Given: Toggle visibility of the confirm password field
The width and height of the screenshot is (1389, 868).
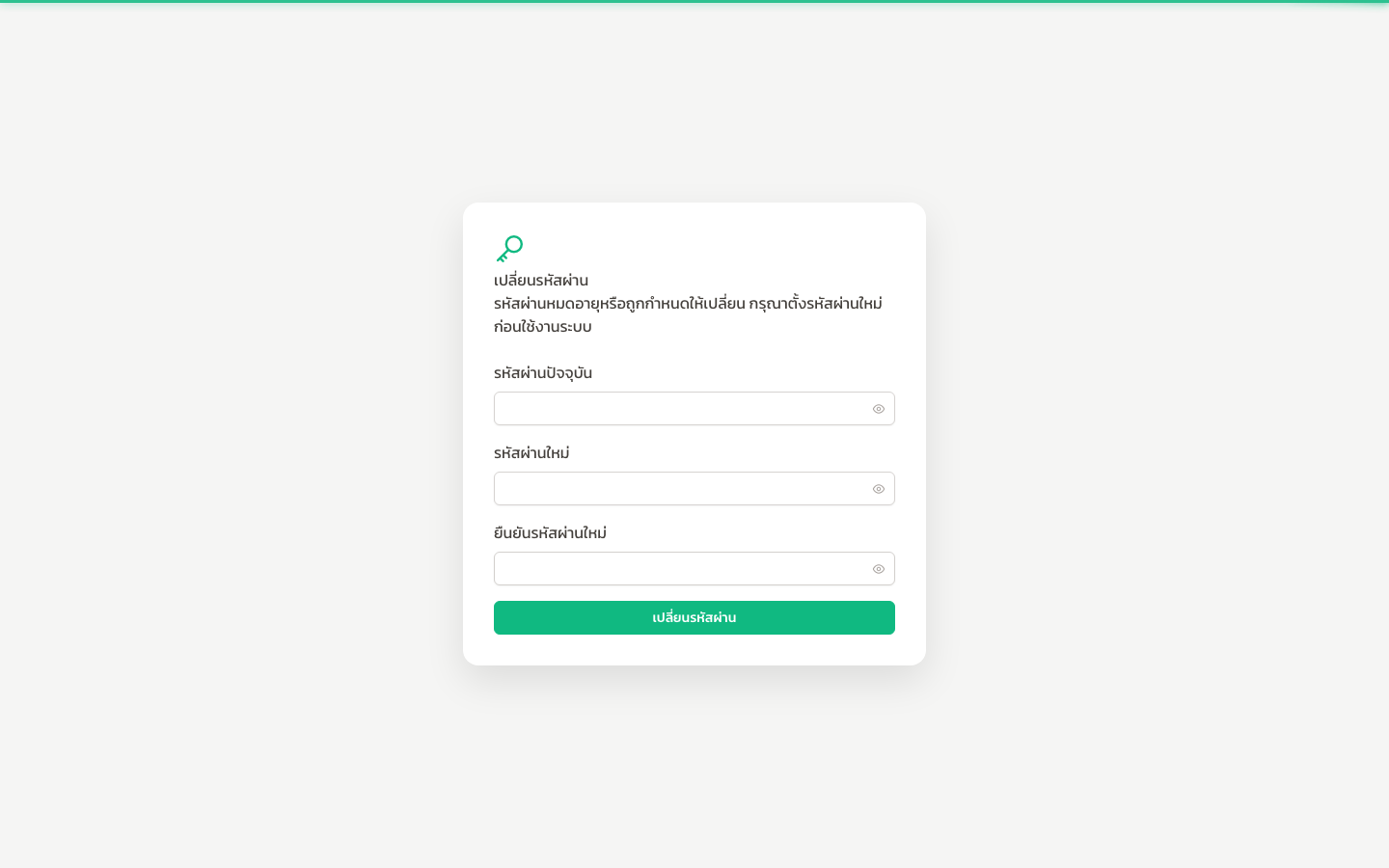Looking at the screenshot, I should (879, 569).
